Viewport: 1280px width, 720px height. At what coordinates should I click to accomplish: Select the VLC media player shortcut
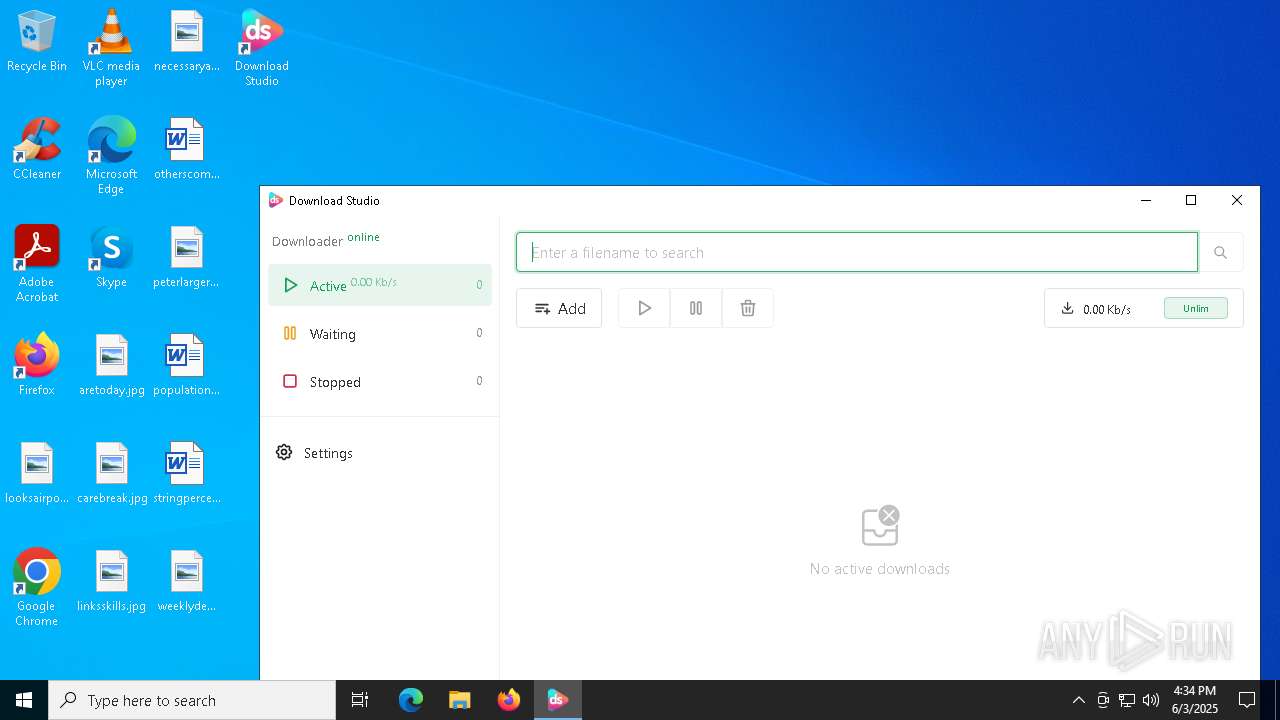pyautogui.click(x=111, y=48)
